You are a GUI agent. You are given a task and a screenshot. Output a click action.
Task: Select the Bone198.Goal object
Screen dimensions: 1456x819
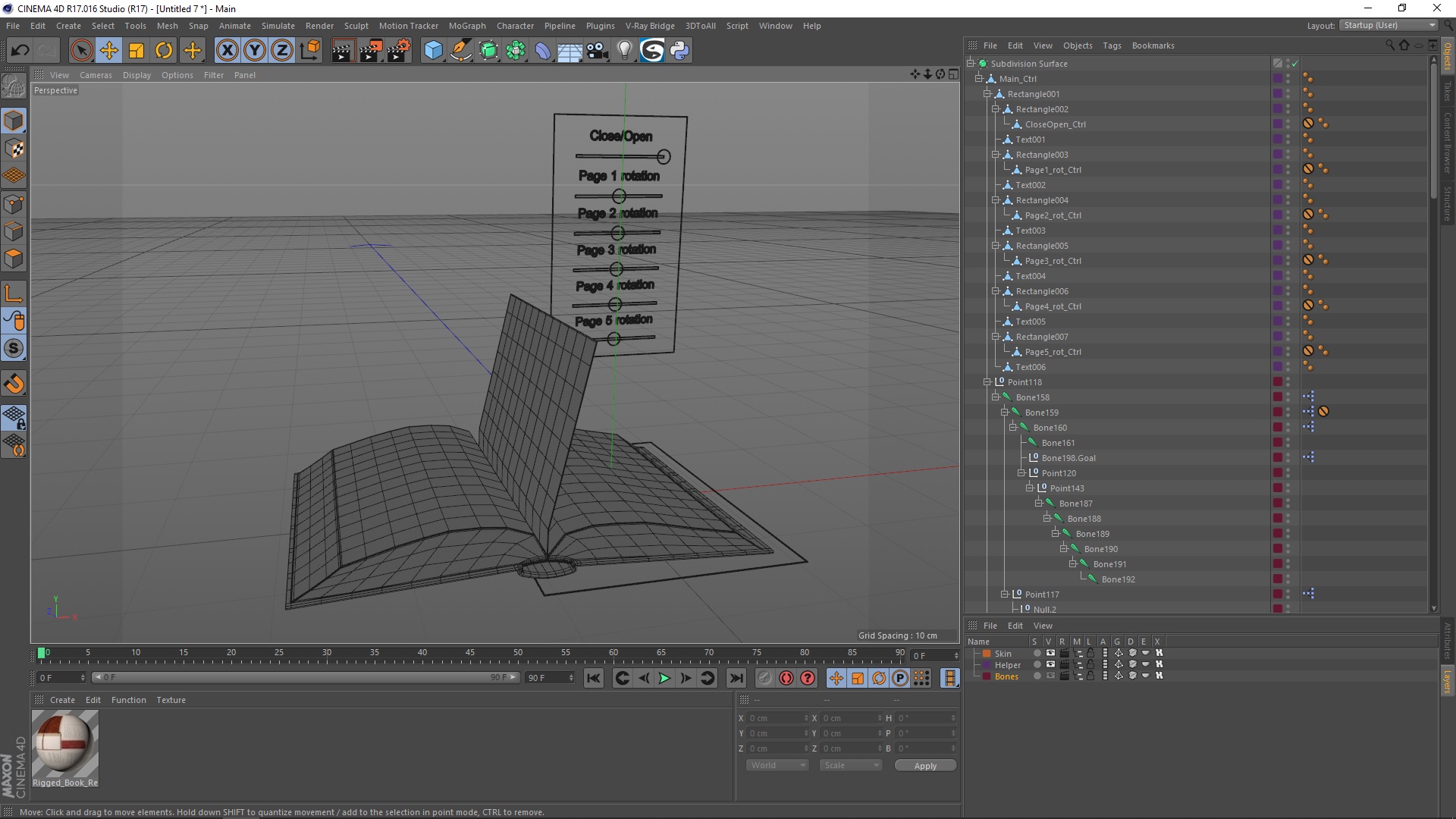pyautogui.click(x=1068, y=458)
